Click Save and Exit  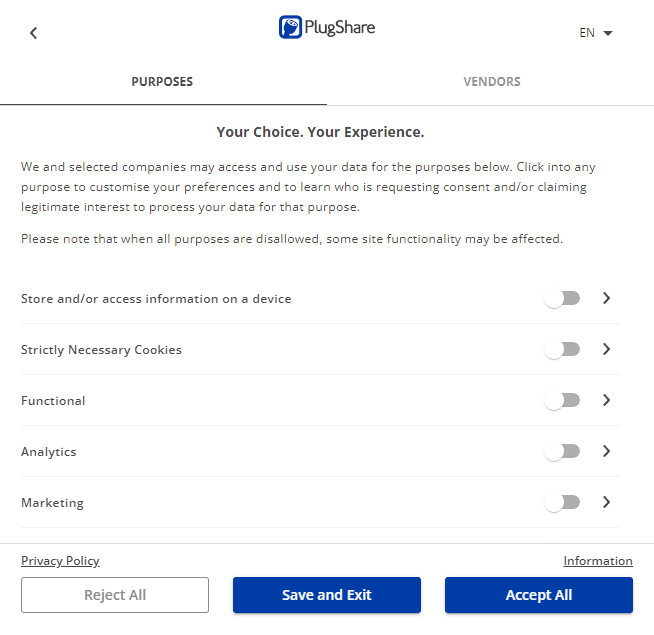tap(327, 595)
